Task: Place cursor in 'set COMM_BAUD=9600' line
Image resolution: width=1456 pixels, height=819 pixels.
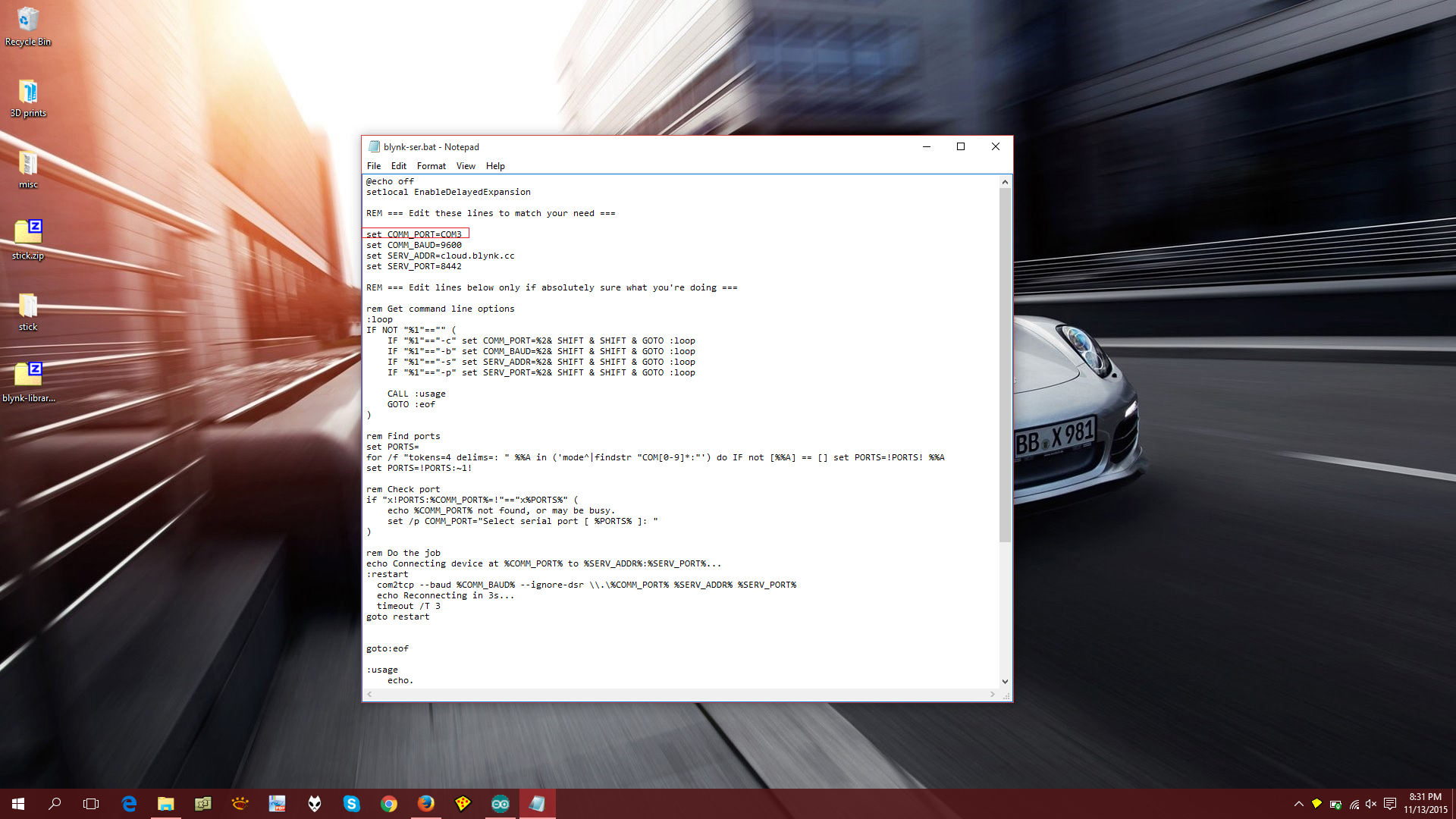Action: click(x=414, y=245)
